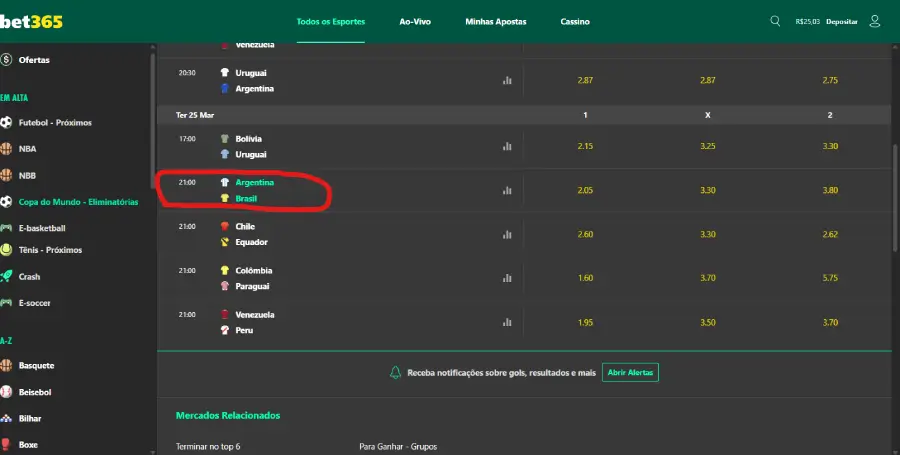This screenshot has height=455, width=900.
Task: Select odds 5.75 for Paraguai win
Action: click(830, 278)
